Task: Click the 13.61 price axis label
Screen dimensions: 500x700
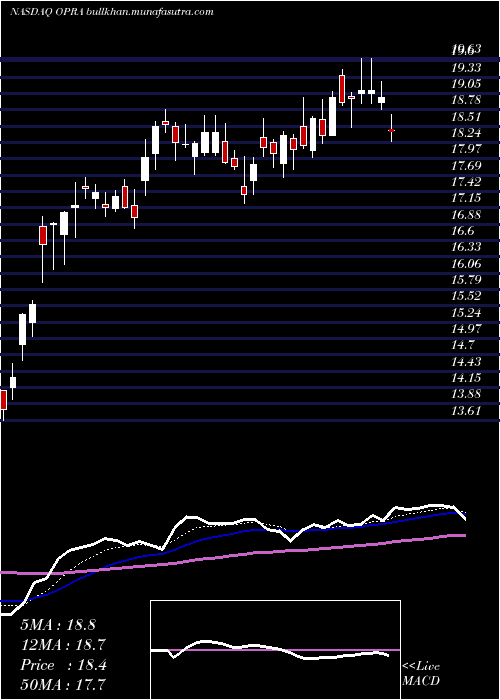Action: 466,411
